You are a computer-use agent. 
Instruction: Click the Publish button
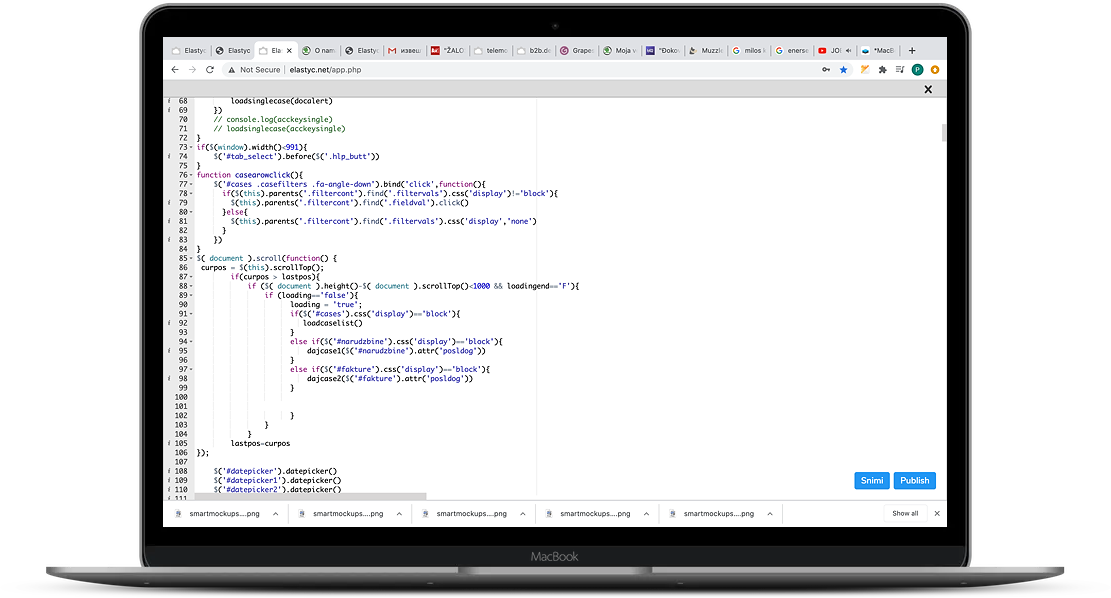coord(915,480)
